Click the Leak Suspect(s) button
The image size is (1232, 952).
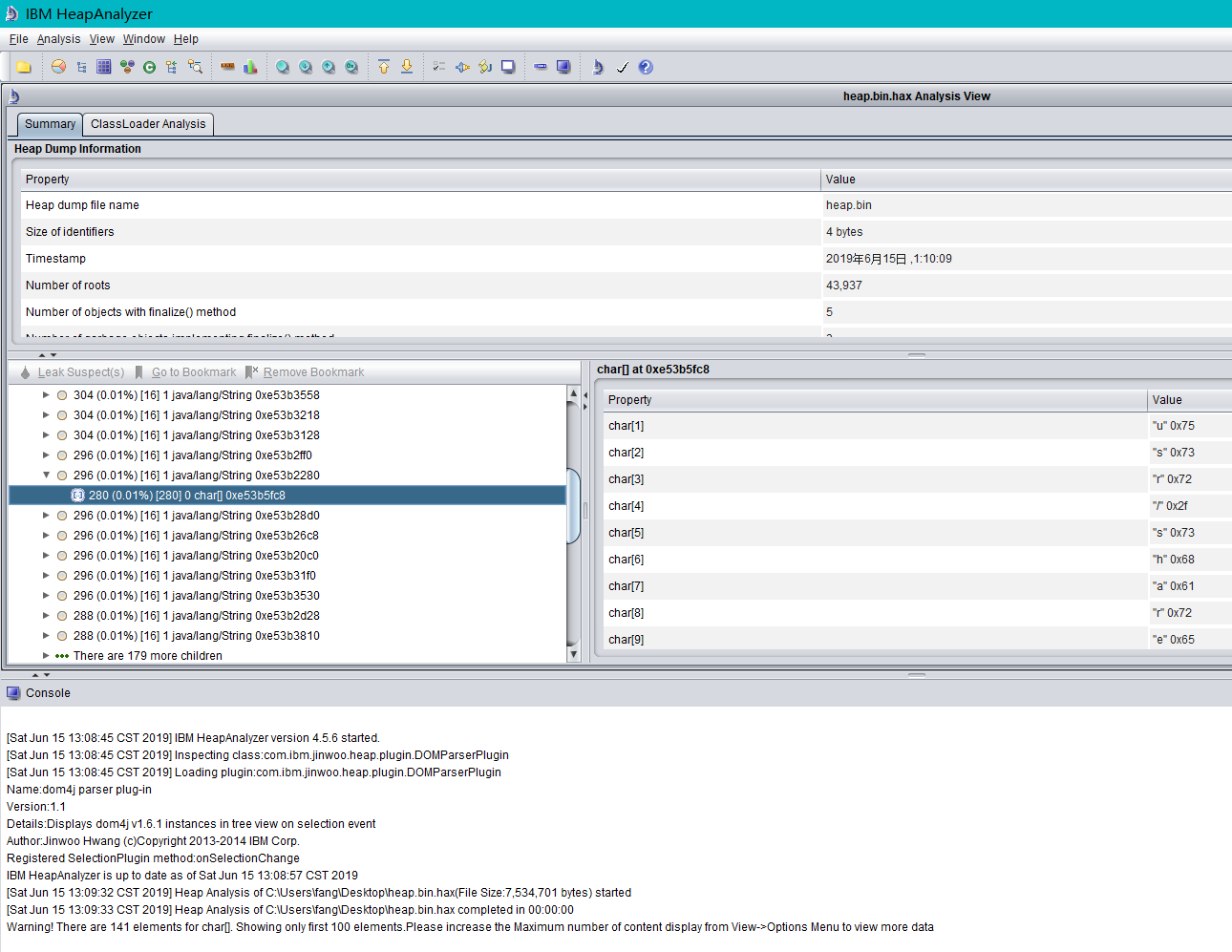point(72,372)
